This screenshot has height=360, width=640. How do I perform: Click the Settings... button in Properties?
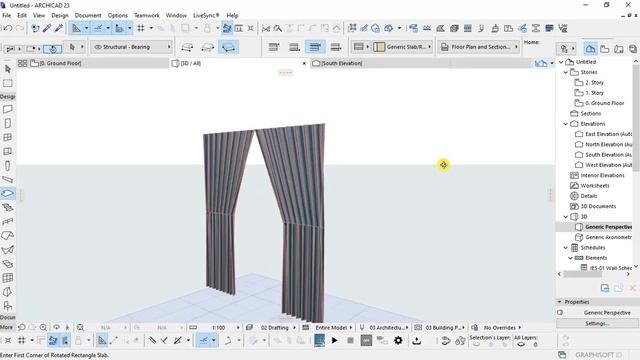tap(597, 323)
